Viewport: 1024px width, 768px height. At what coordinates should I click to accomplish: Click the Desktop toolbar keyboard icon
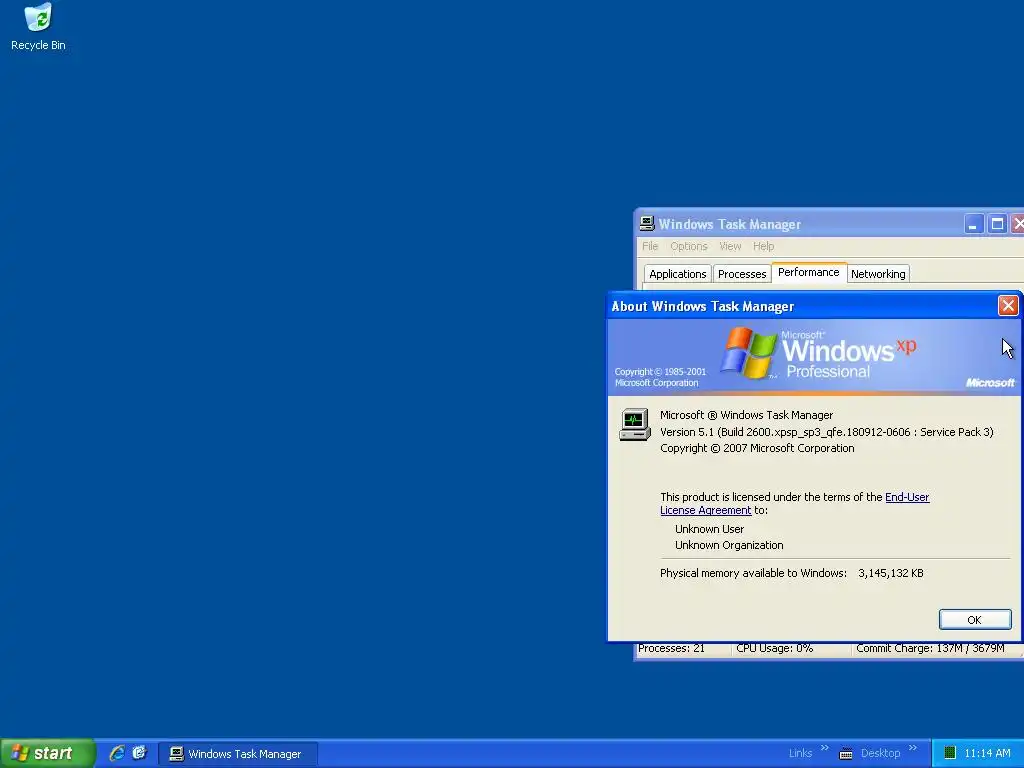(x=846, y=754)
